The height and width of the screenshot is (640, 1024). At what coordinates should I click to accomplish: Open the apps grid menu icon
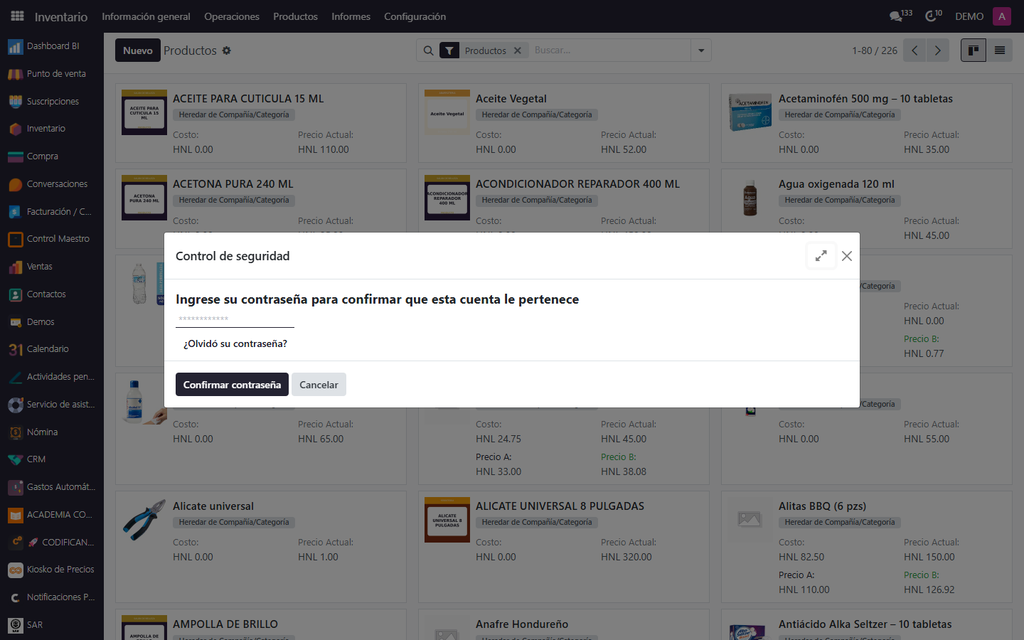pos(17,16)
